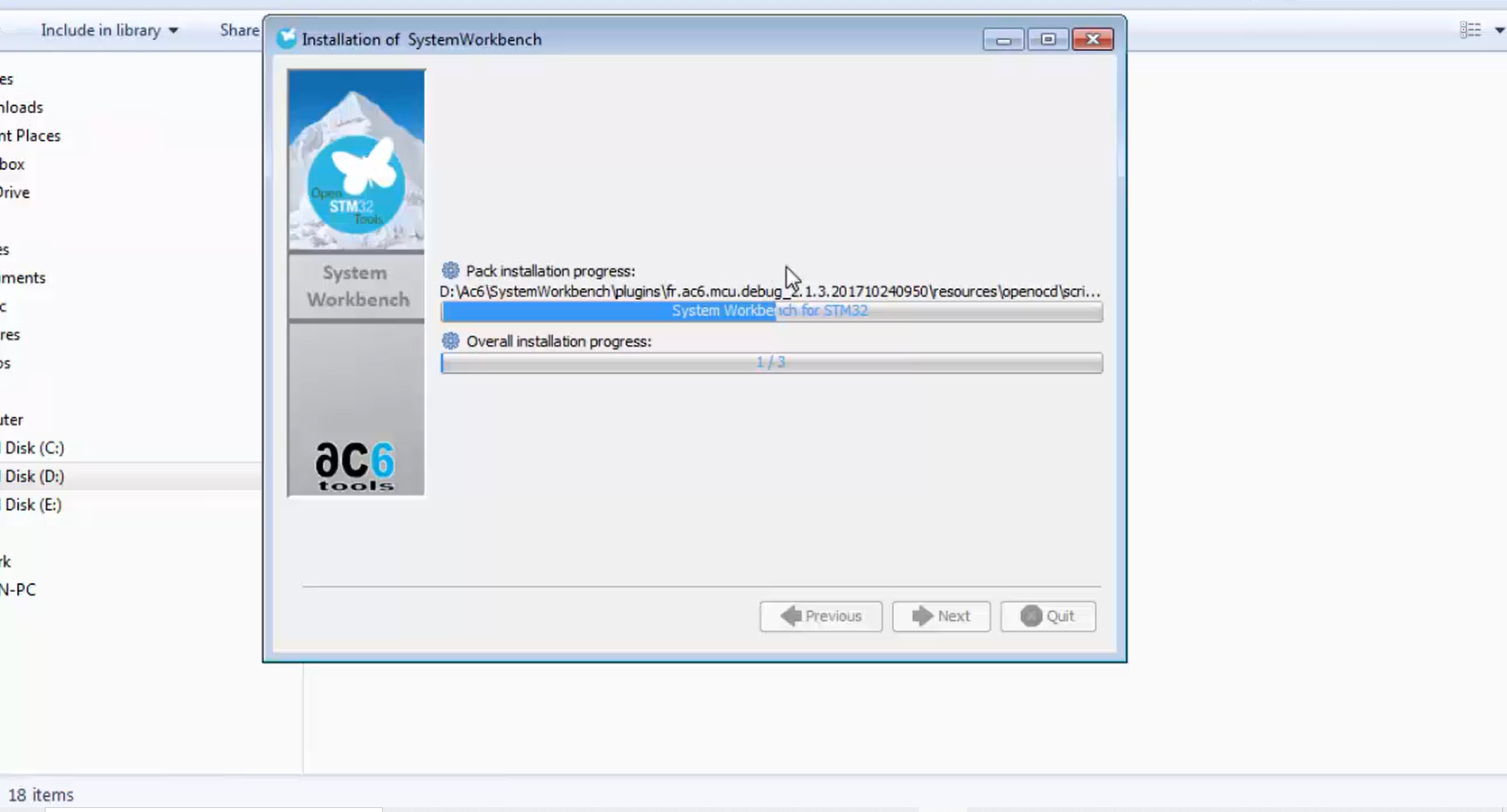1507x812 pixels.
Task: Open Downloads in Explorer sidebar
Action: [21, 107]
